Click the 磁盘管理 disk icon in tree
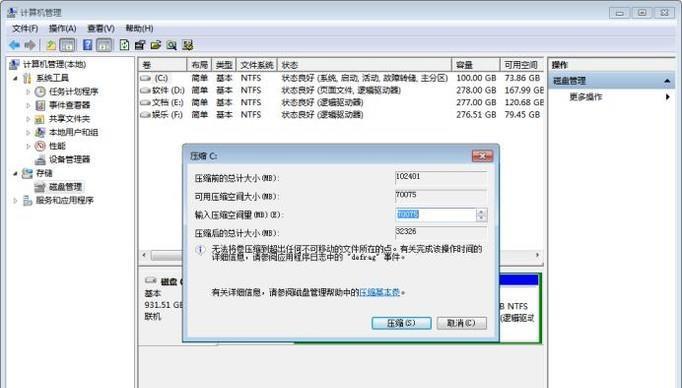This screenshot has height=388, width=682. pos(40,187)
